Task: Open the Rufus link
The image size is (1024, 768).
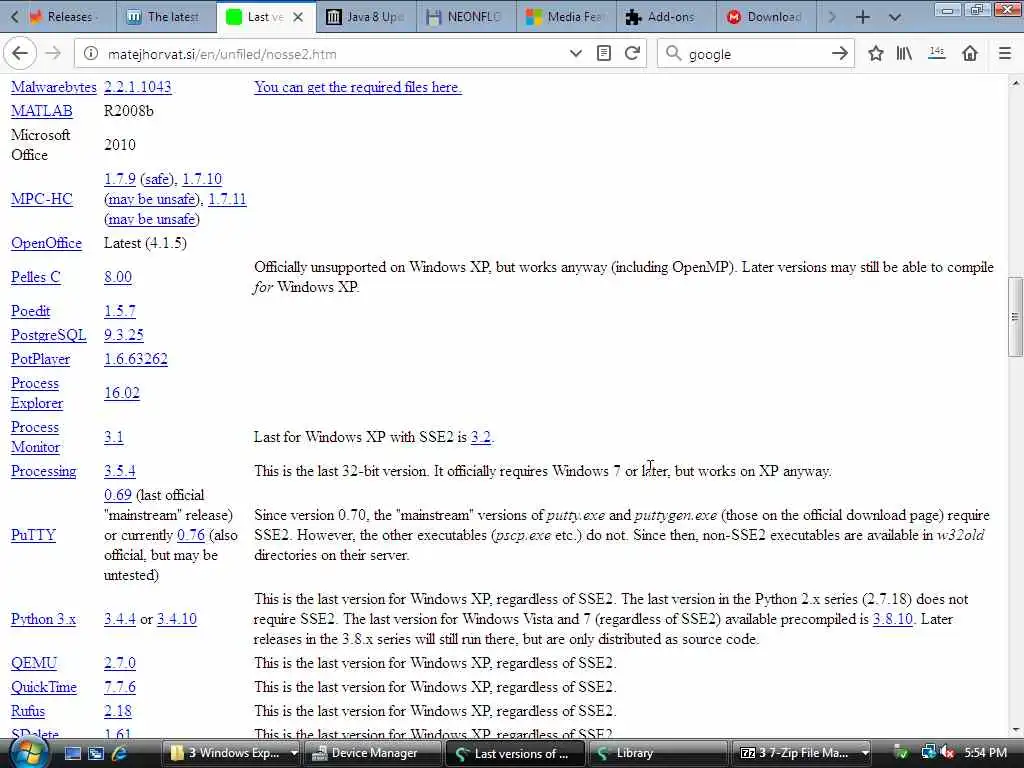Action: (x=28, y=711)
